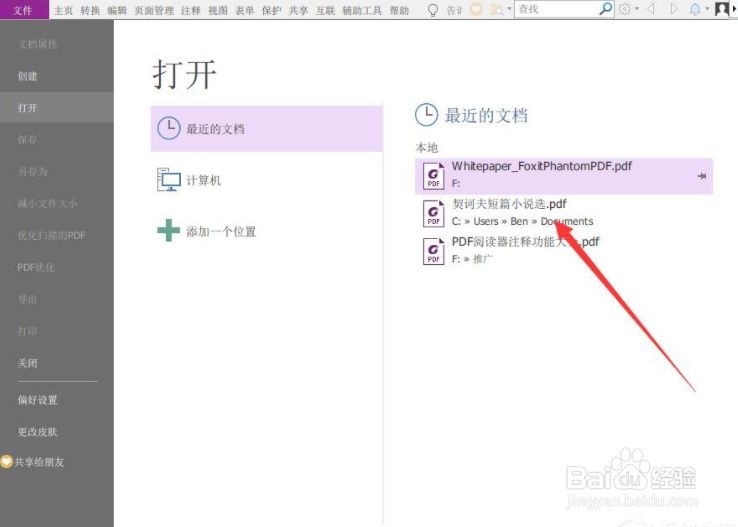The image size is (738, 527).
Task: Open the 共享 ribbon tab
Action: click(298, 10)
